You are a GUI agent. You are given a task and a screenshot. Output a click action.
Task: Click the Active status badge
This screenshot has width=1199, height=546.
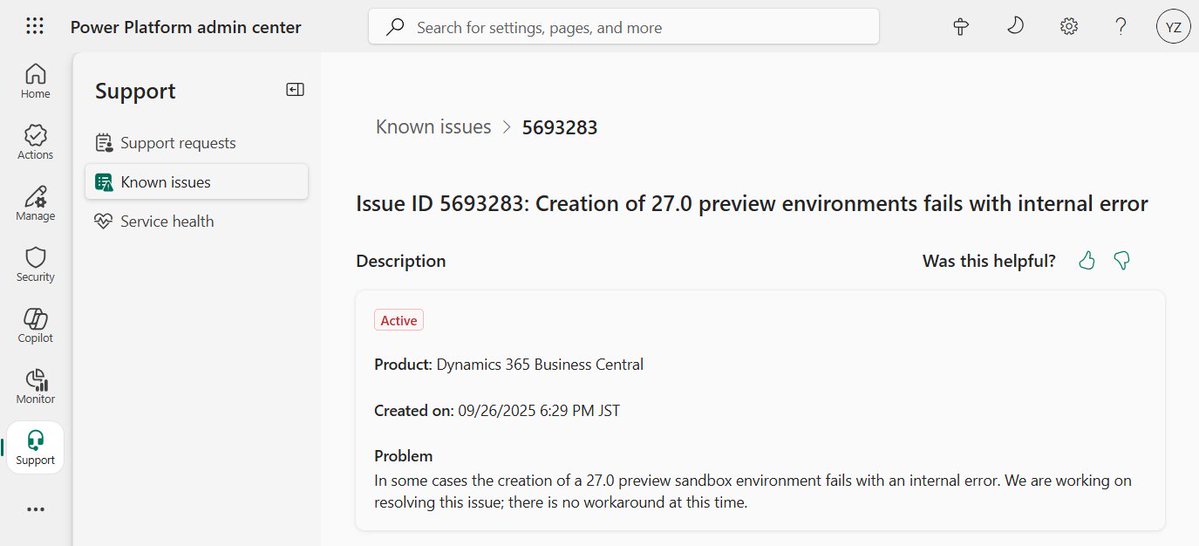point(398,320)
